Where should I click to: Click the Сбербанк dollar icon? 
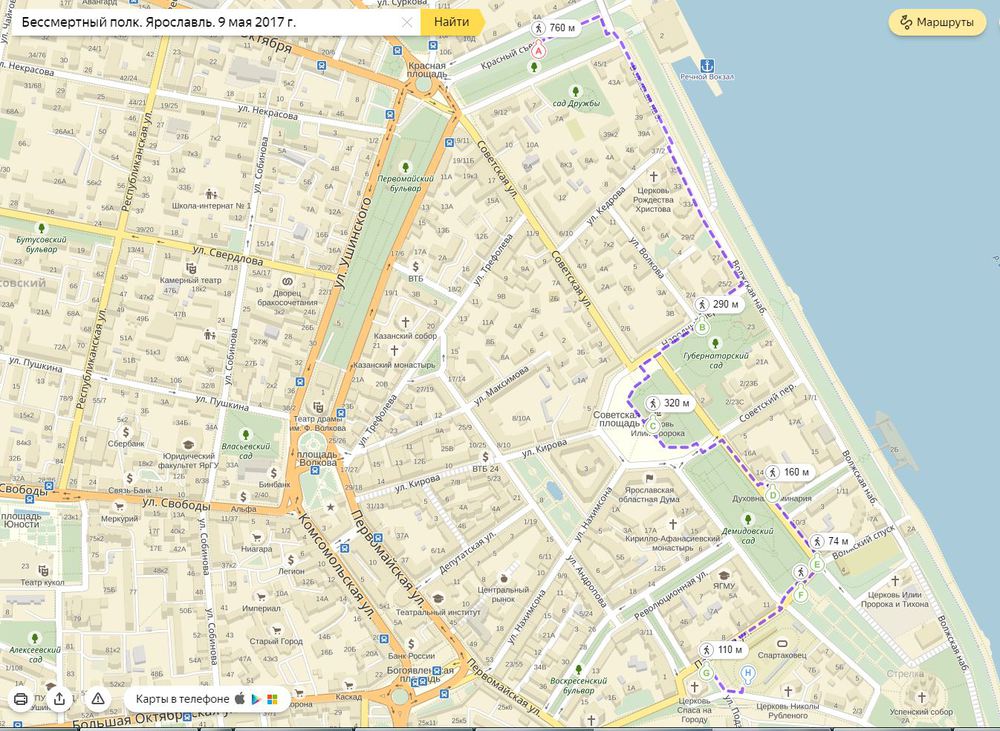pyautogui.click(x=126, y=432)
